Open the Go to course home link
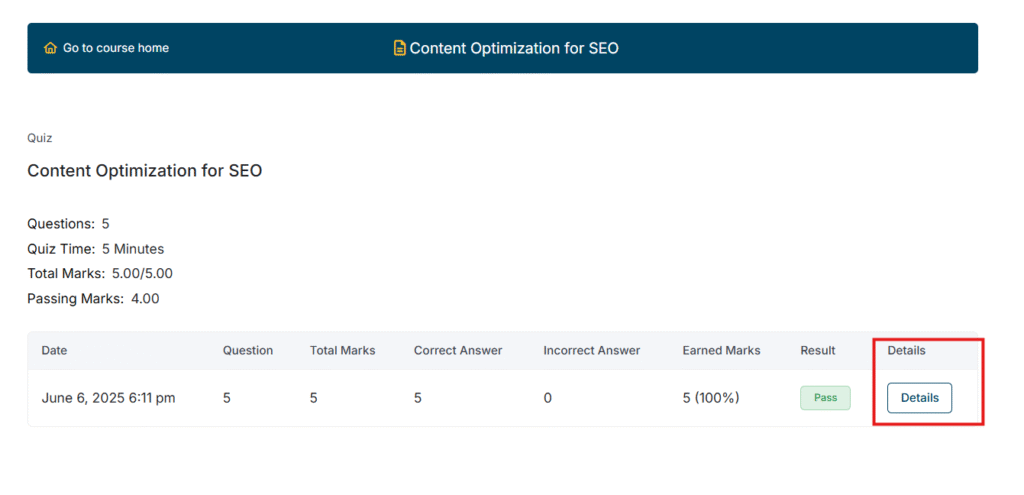Viewport: 1024px width, 495px height. tap(115, 48)
